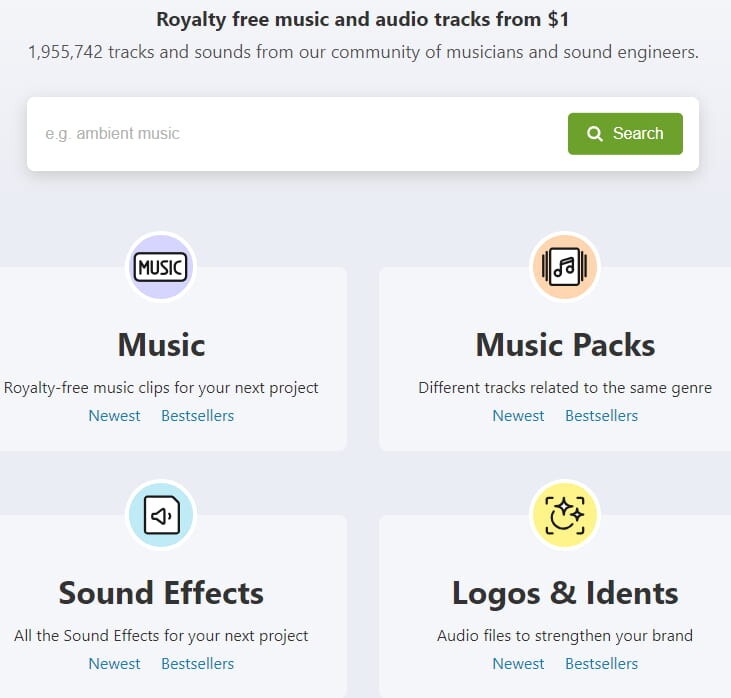Screen dimensions: 731x698
Task: View Newest under Logos & Idents
Action: 518,664
